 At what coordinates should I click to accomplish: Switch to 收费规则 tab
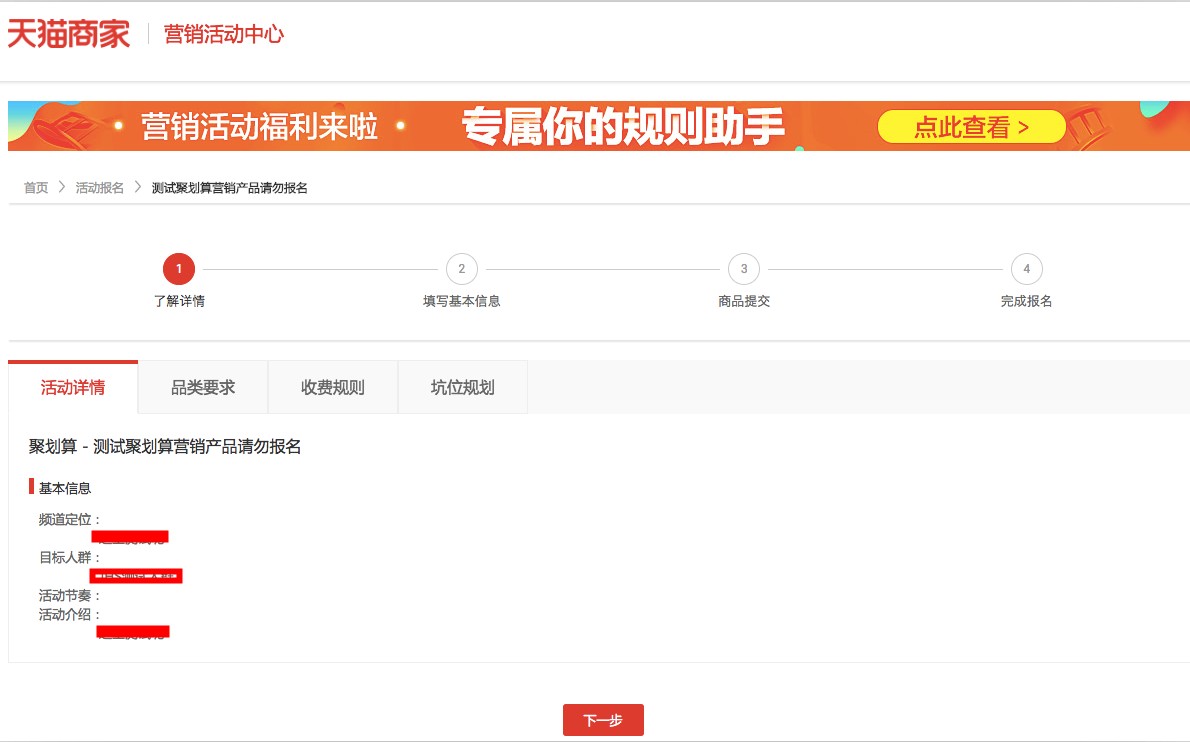pyautogui.click(x=332, y=388)
